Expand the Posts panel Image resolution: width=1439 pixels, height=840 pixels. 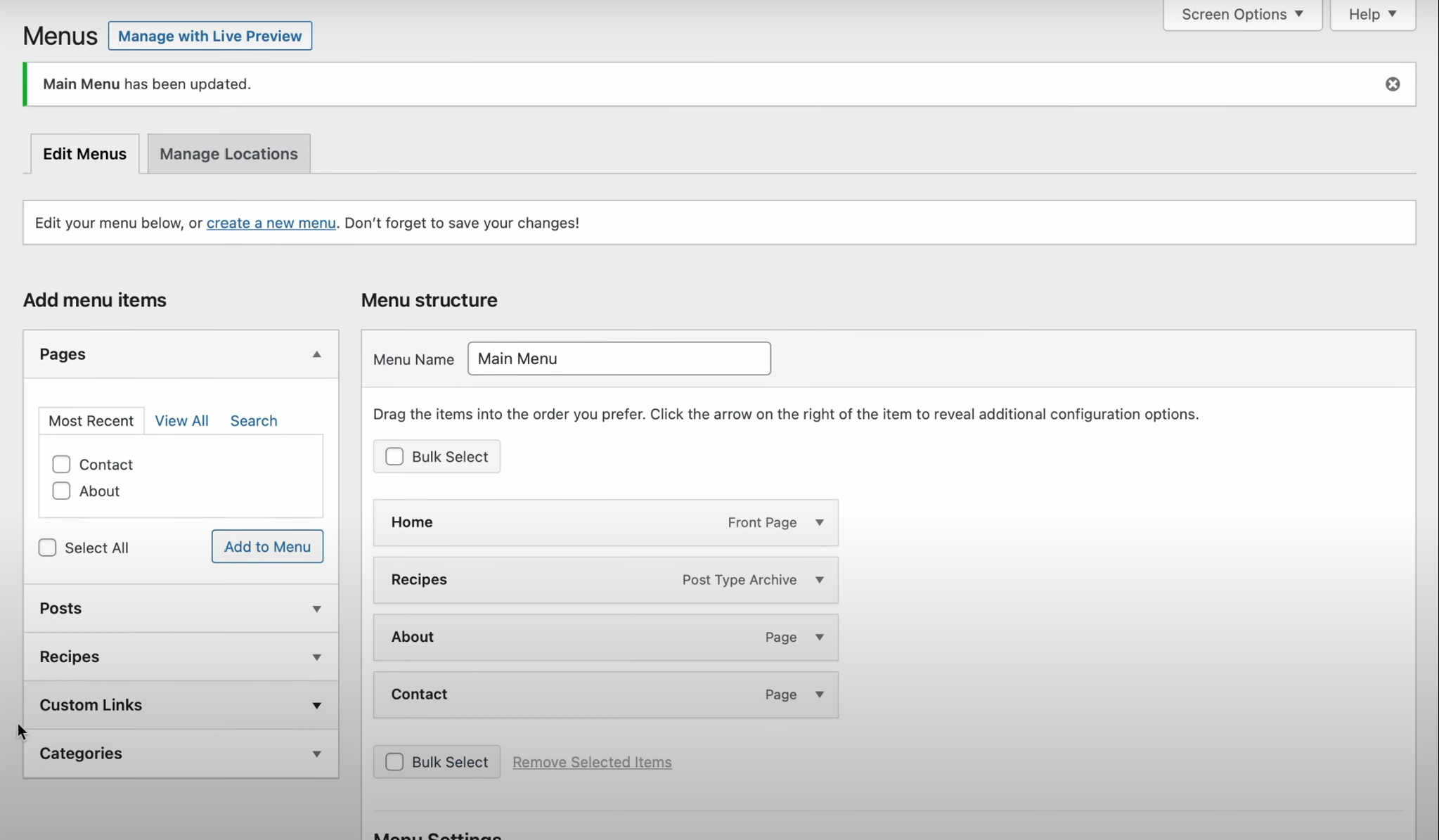[316, 609]
